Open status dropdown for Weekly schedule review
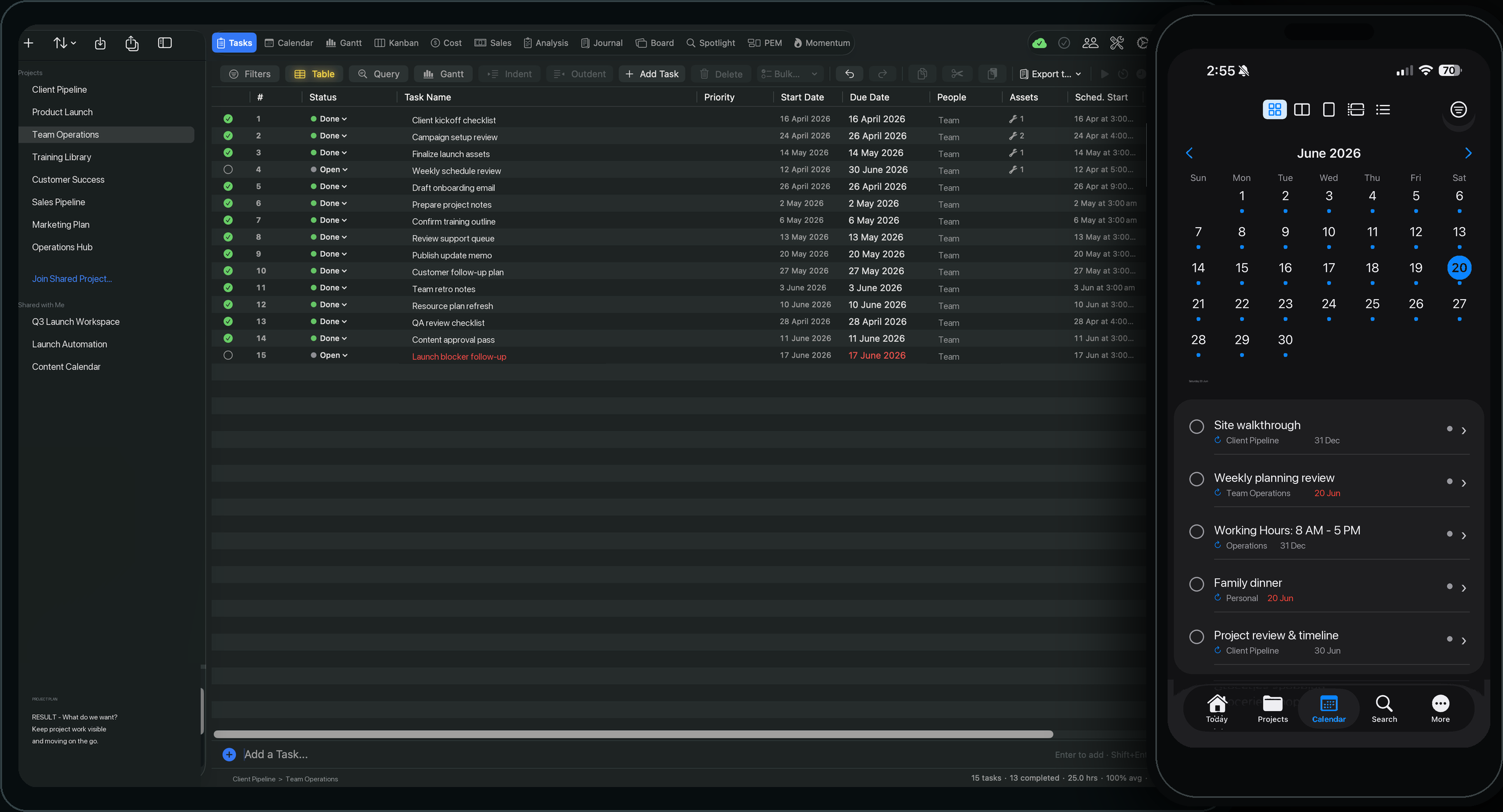Image resolution: width=1503 pixels, height=812 pixels. pos(330,170)
